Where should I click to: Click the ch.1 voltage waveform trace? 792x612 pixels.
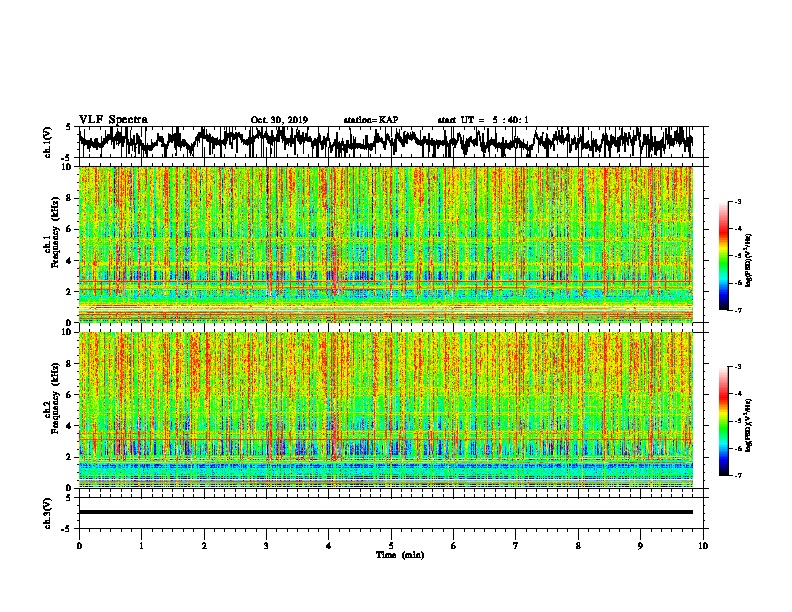pyautogui.click(x=385, y=141)
